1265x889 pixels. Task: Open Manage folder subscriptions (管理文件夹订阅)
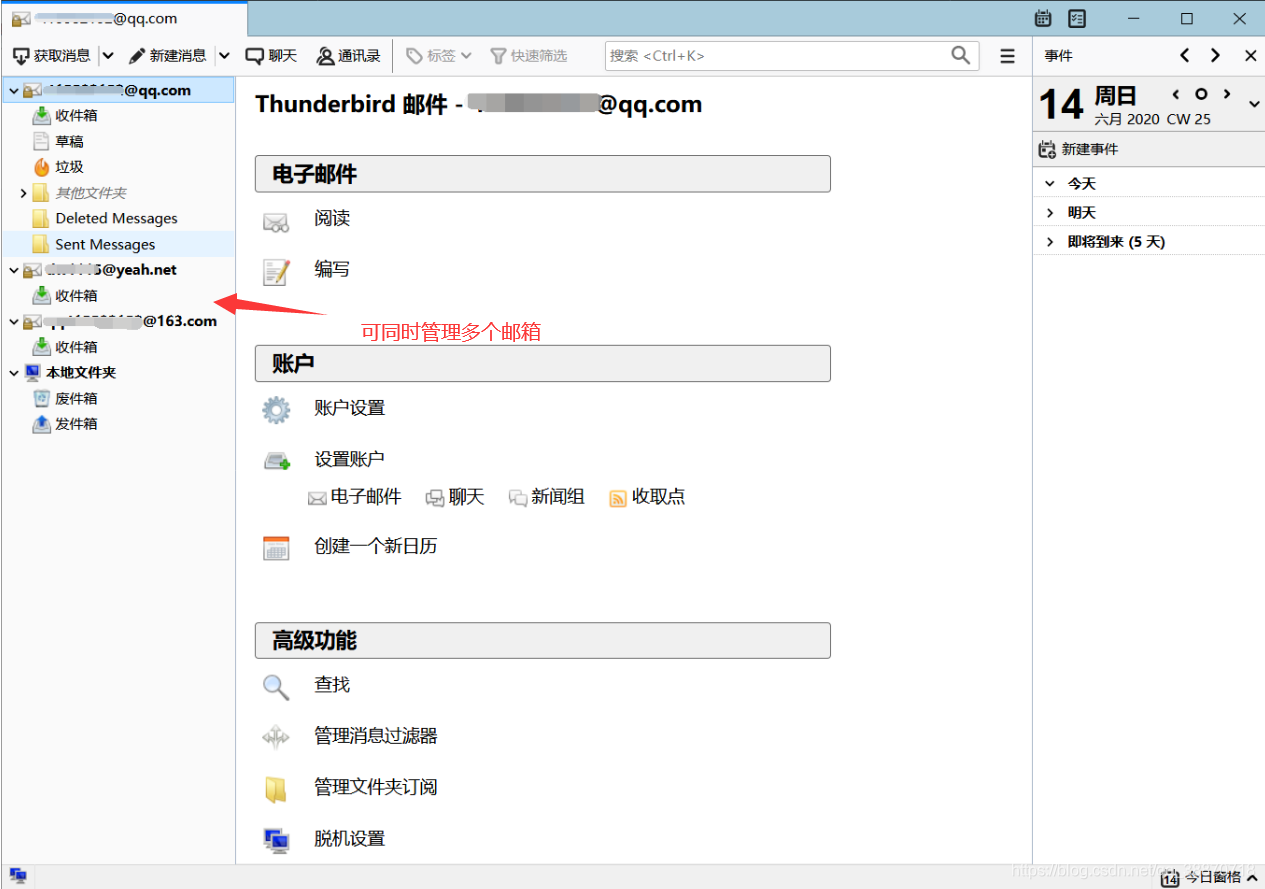[376, 787]
